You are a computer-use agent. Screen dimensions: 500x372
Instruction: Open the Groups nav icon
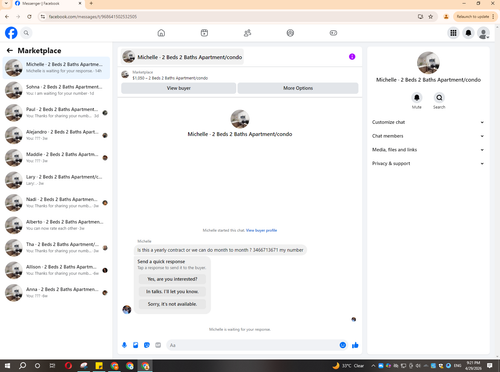(x=290, y=33)
